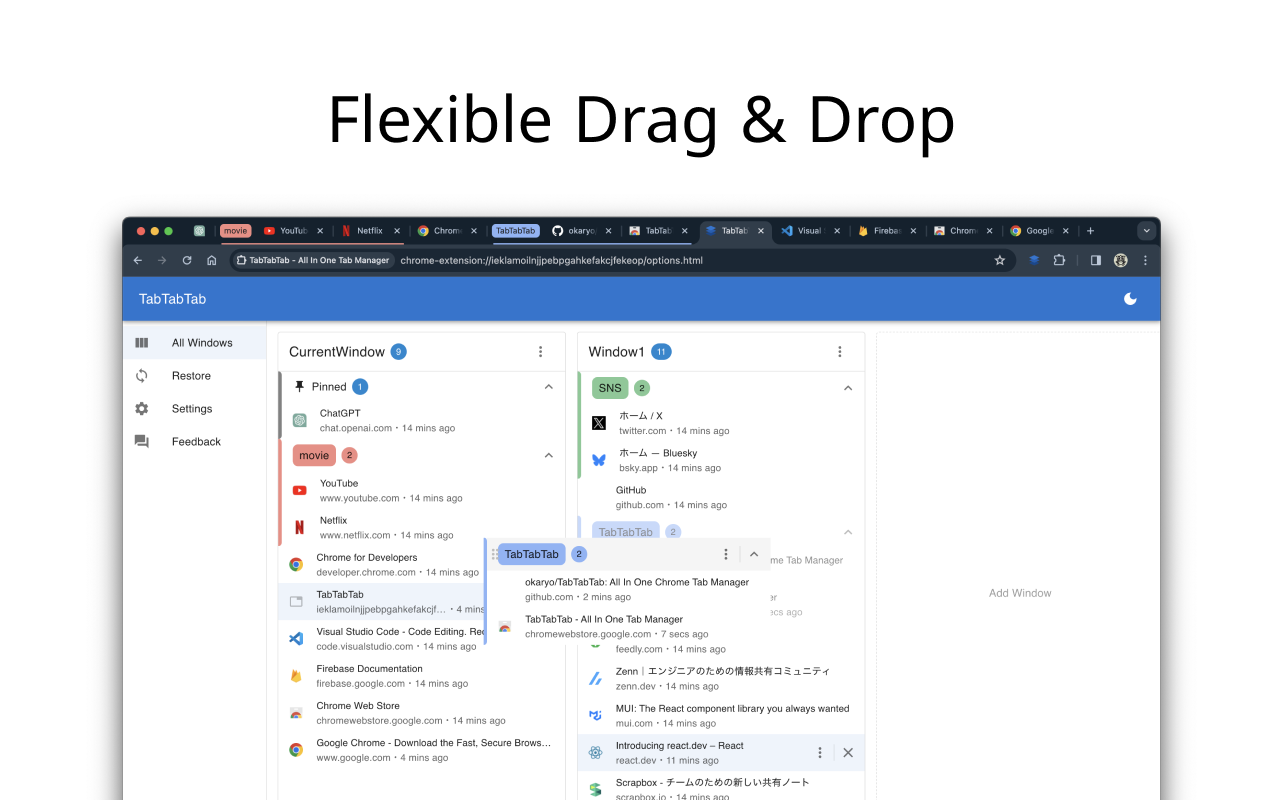1280x800 pixels.
Task: Click the Visual Studio Code favicon
Action: tap(296, 638)
